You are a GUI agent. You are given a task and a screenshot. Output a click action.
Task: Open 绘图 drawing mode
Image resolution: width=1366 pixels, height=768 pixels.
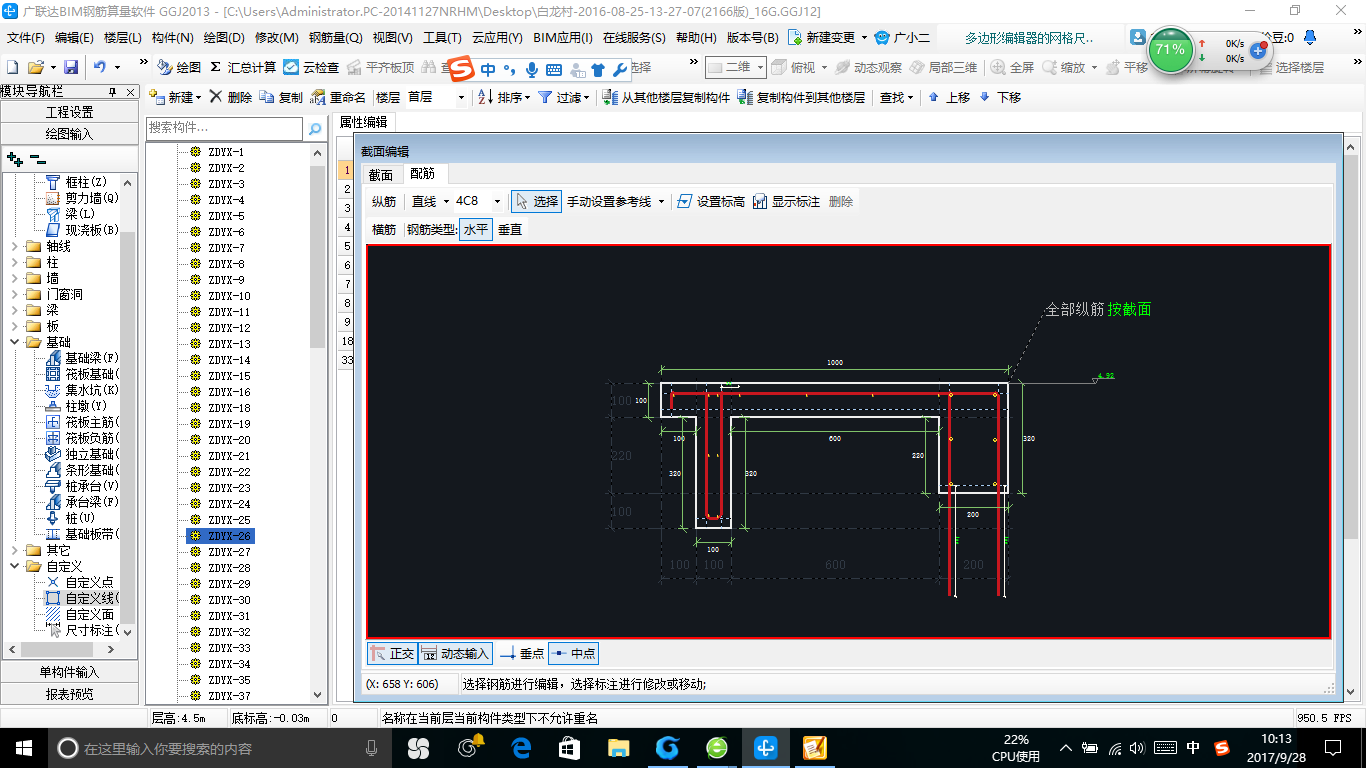(x=179, y=67)
